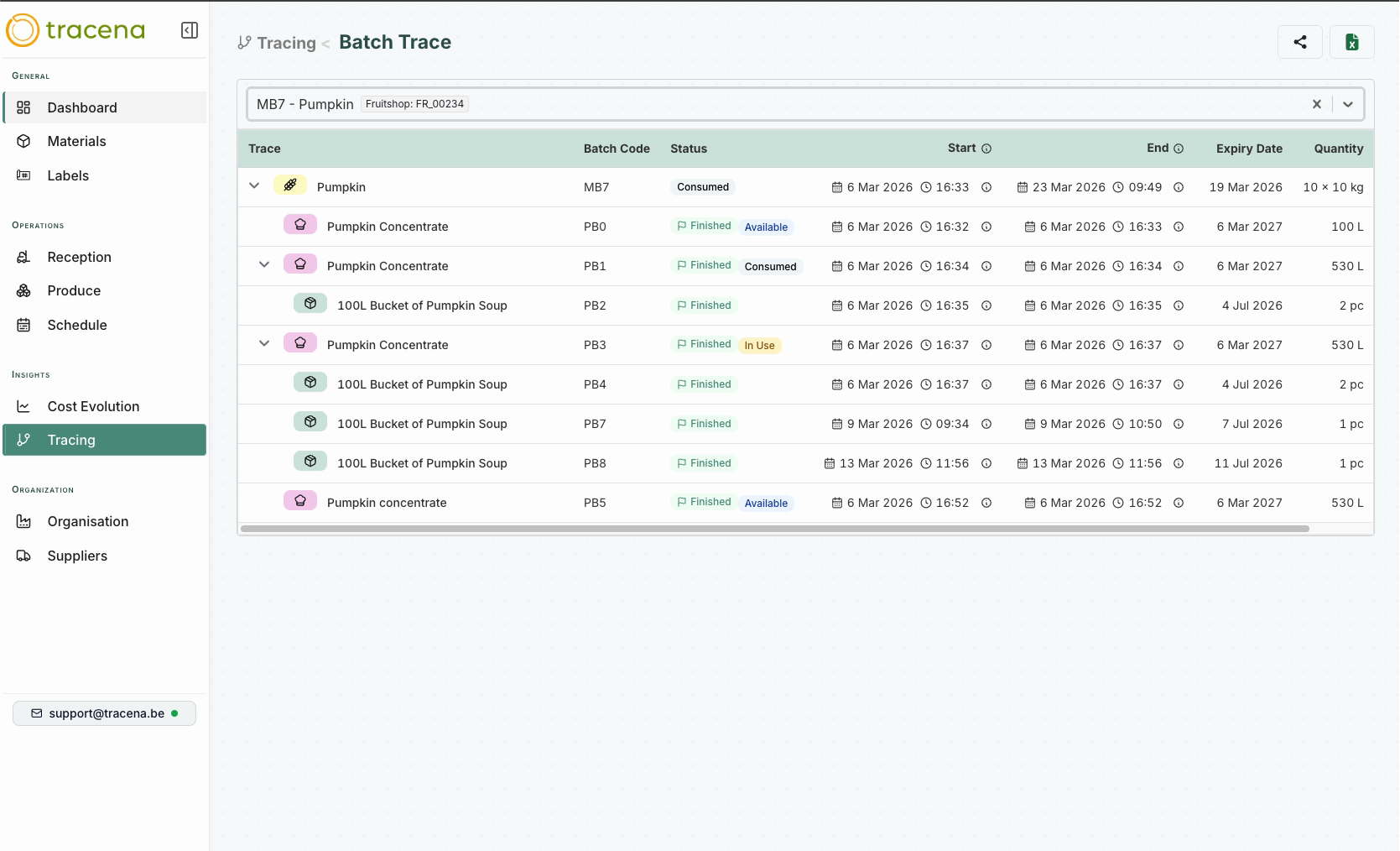This screenshot has width=1400, height=851.
Task: Click start info icon in MB7 row
Action: coord(986,187)
